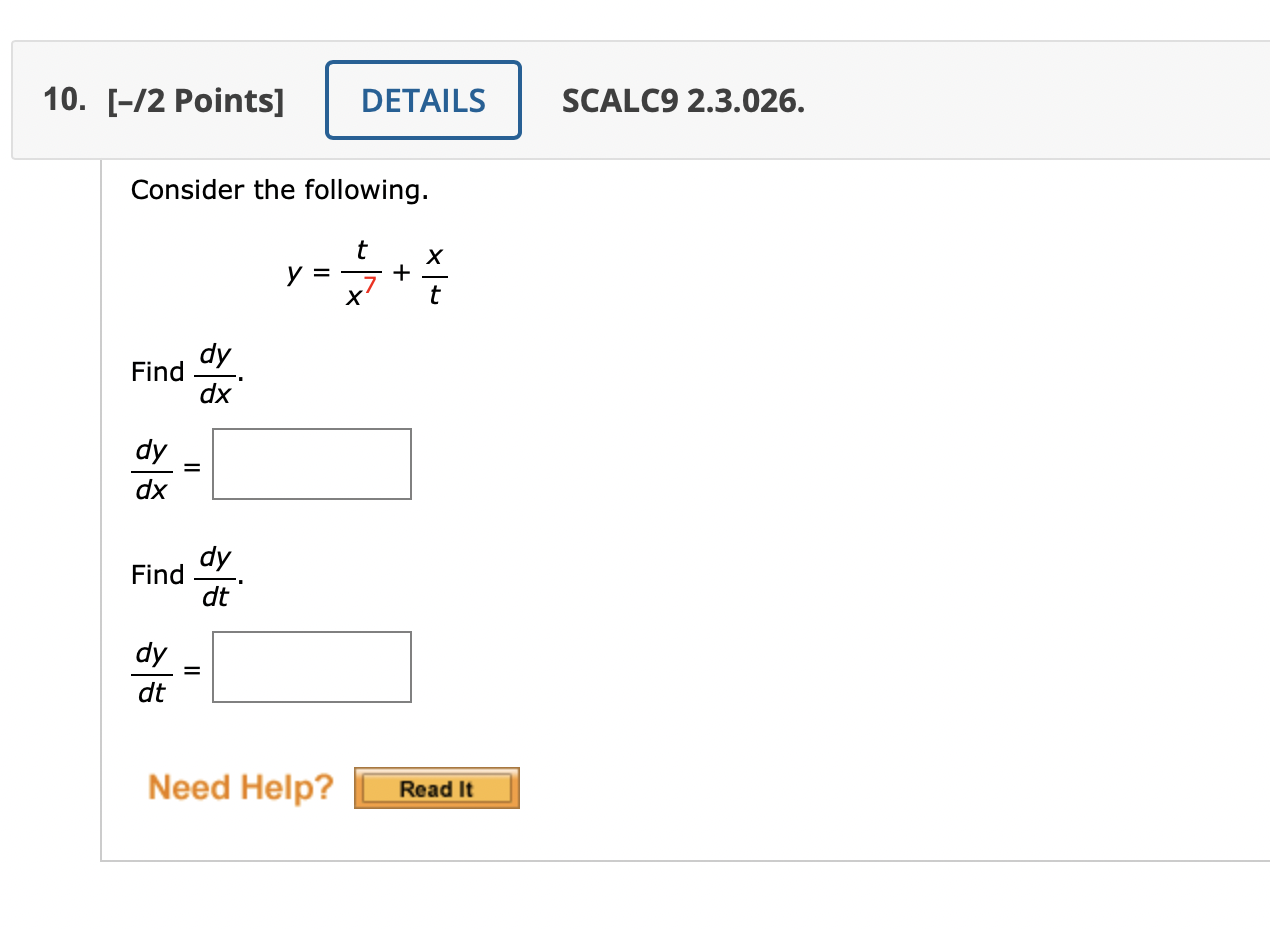Viewport: 1270px width, 929px height.
Task: Click the SCALC9 2.3.026 reference
Action: (683, 100)
